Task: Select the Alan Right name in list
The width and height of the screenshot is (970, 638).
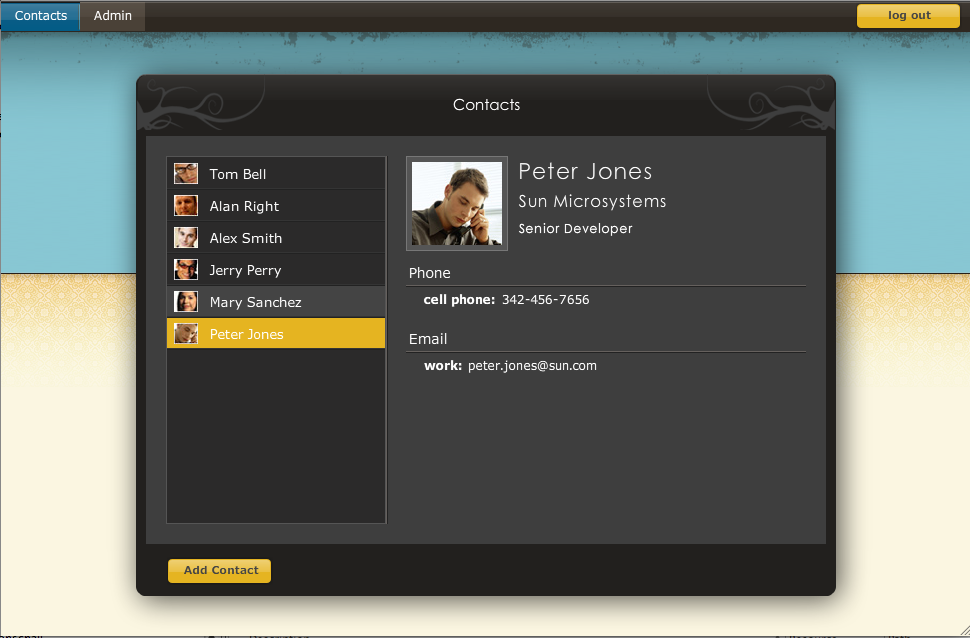Action: (244, 206)
